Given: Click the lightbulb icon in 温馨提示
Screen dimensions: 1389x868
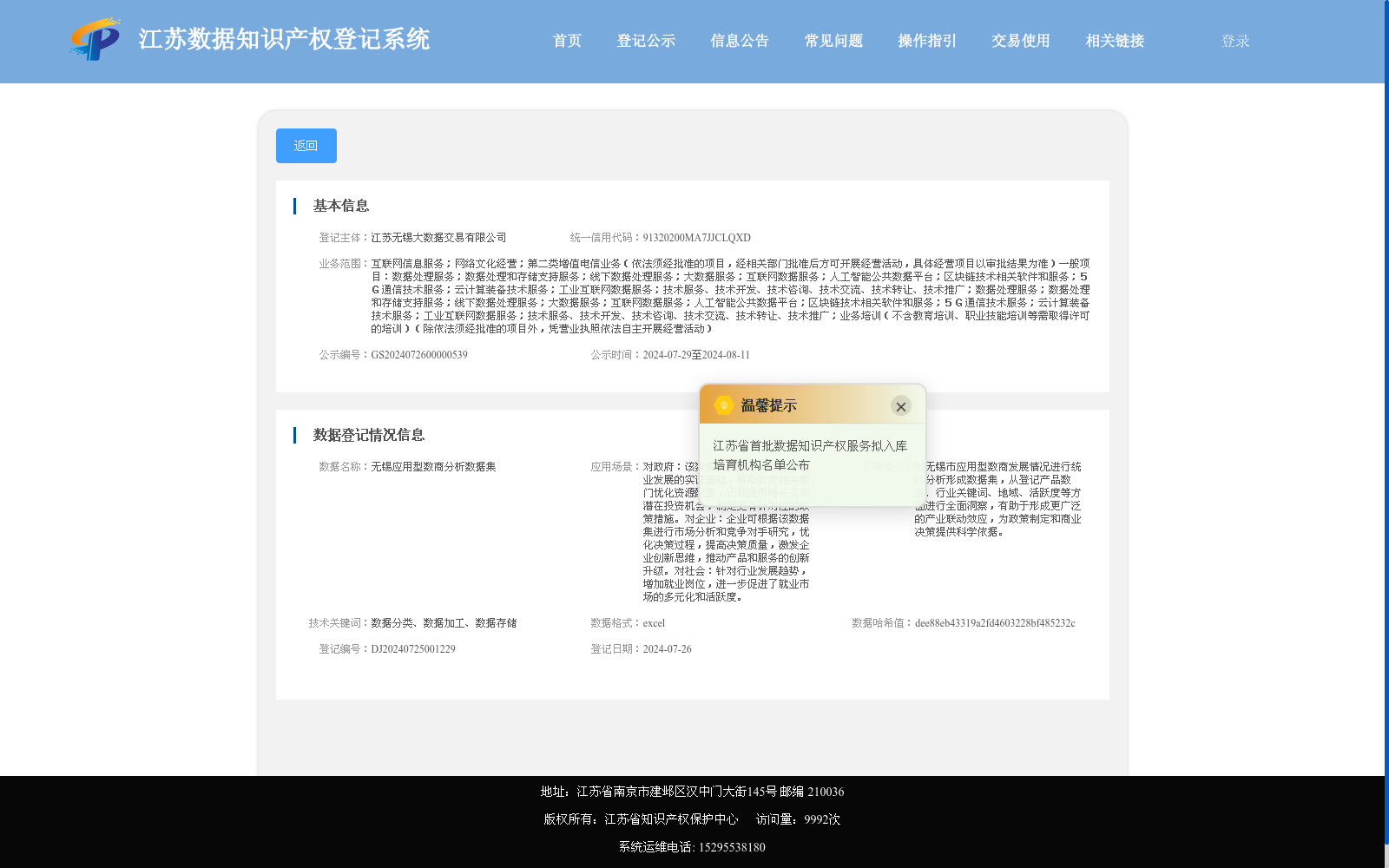Looking at the screenshot, I should point(723,405).
